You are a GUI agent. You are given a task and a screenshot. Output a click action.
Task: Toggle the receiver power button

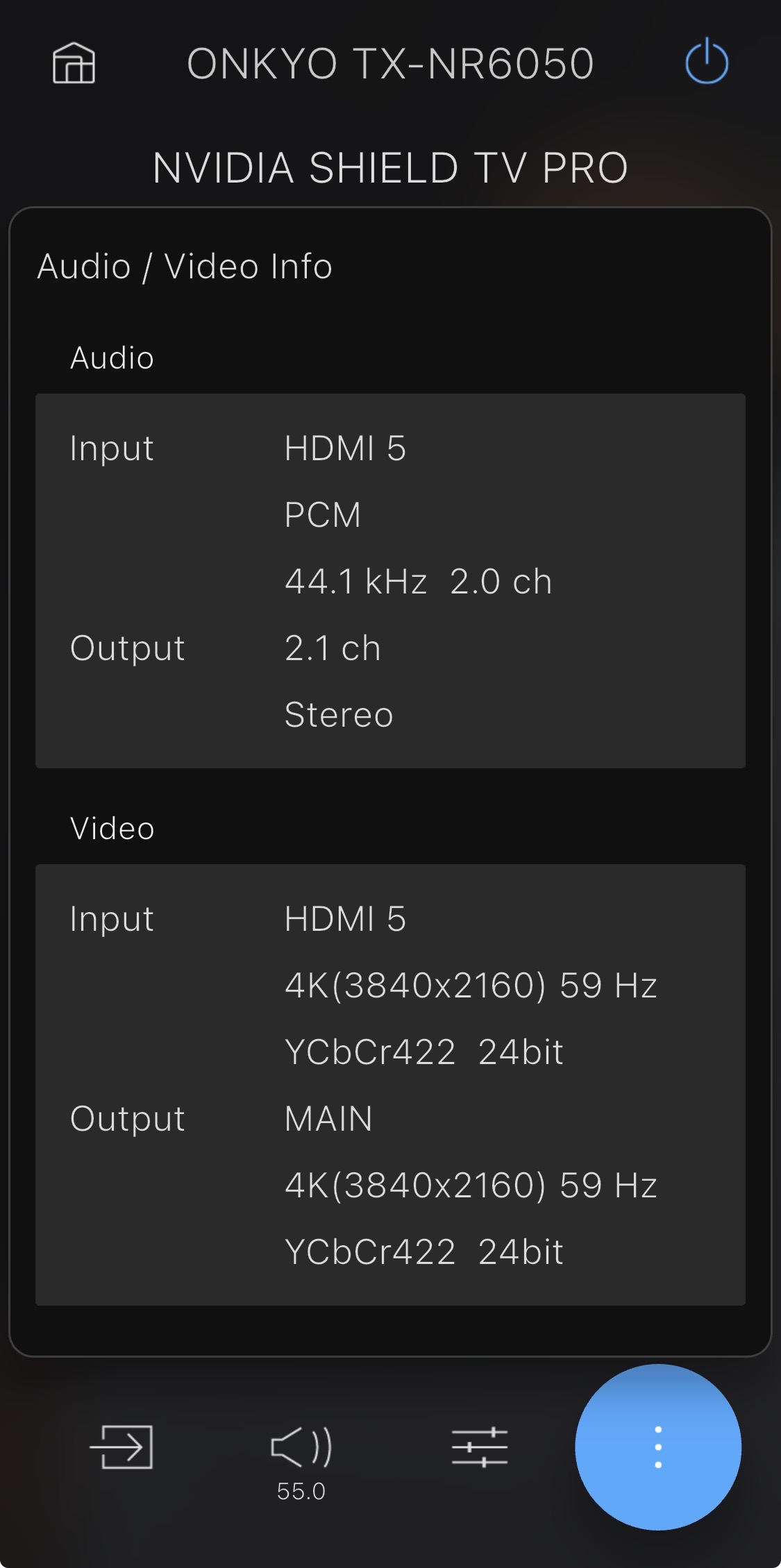click(x=706, y=62)
